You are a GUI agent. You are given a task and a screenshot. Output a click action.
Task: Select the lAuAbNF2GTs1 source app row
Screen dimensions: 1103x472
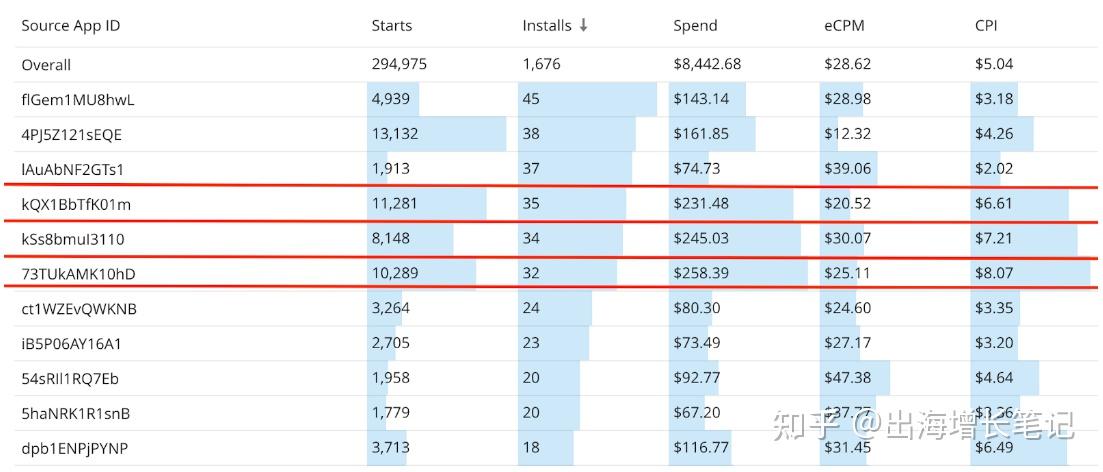73,169
